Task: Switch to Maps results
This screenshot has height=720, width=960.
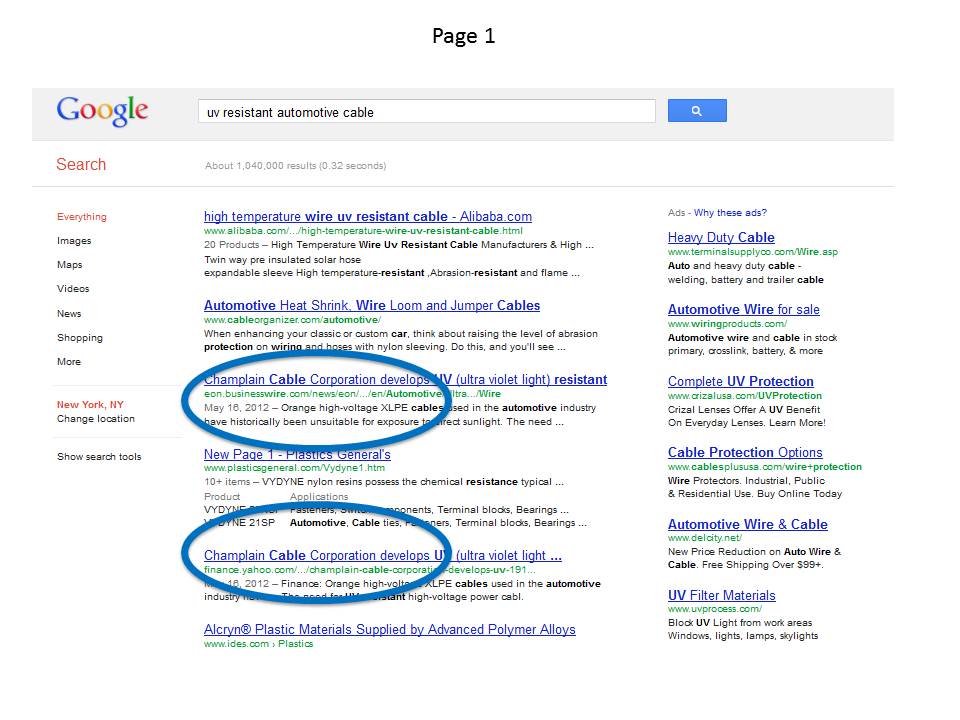Action: coord(69,264)
